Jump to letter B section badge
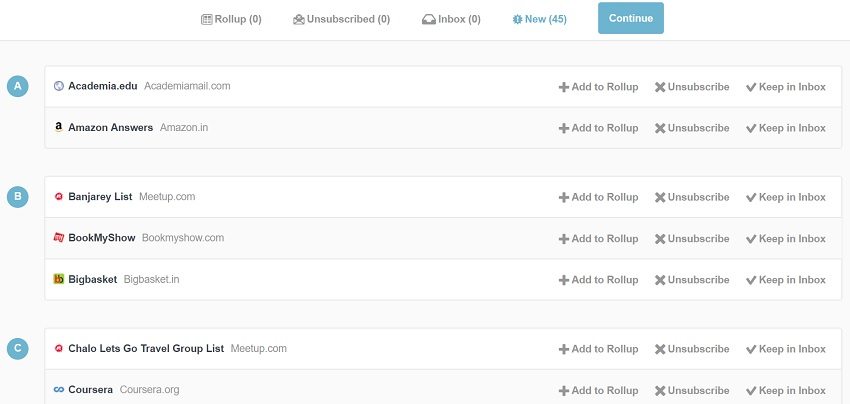Image resolution: width=850 pixels, height=404 pixels. click(x=17, y=196)
